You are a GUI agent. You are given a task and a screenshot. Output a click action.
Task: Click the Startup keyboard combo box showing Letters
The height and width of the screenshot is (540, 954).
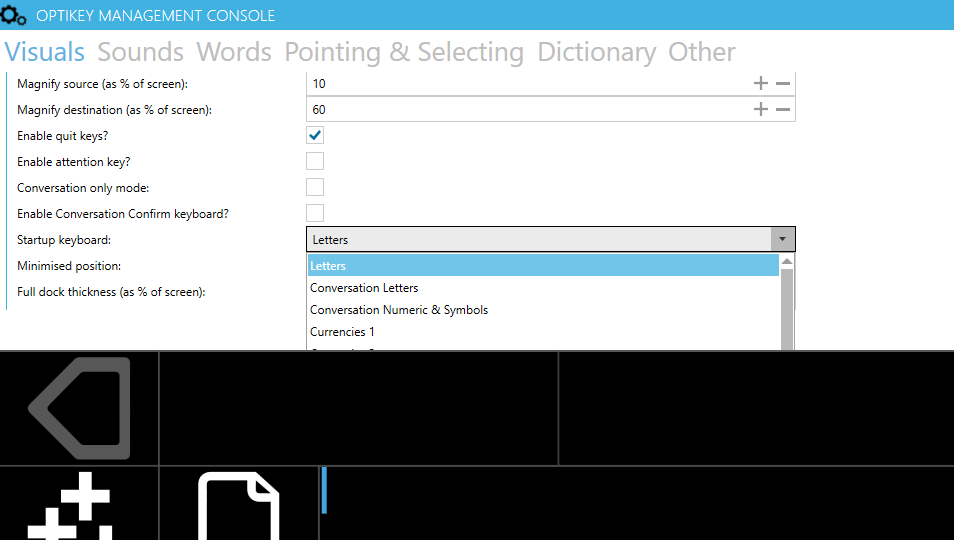tap(551, 240)
